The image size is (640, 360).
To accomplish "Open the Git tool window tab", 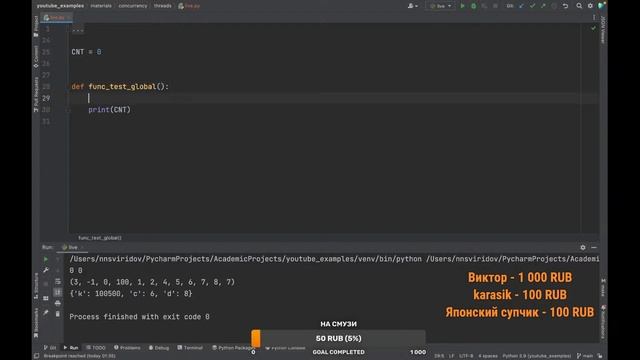I will (50, 348).
